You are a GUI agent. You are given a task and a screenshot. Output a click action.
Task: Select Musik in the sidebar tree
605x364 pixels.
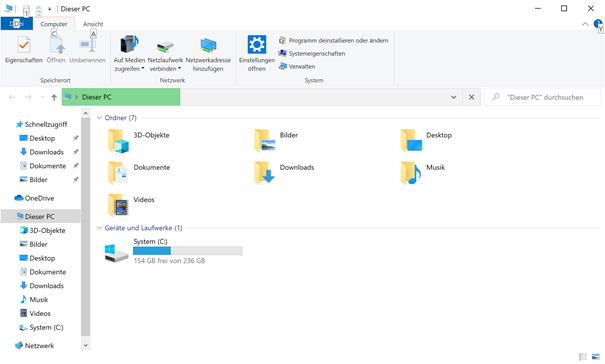click(34, 300)
